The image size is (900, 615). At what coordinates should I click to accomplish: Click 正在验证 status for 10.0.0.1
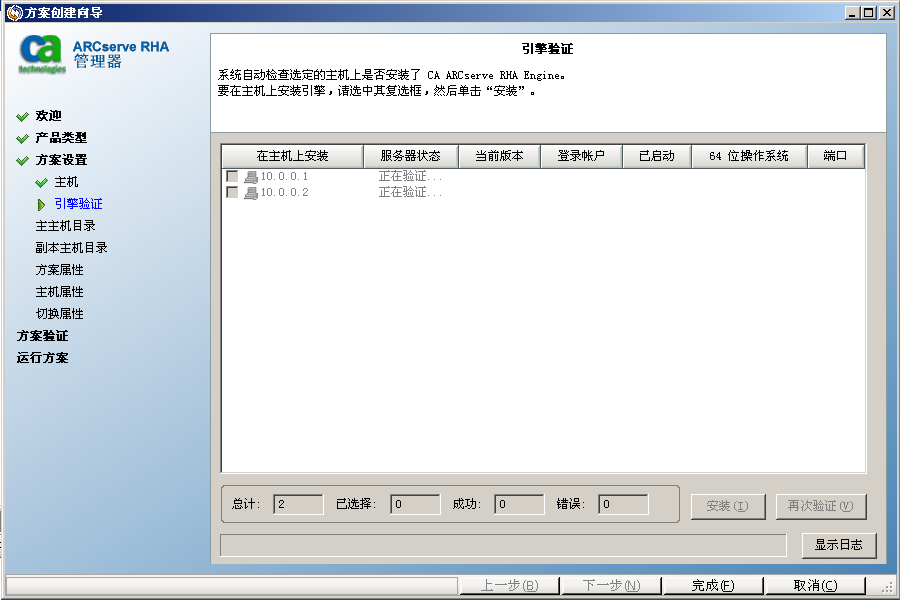coord(410,177)
